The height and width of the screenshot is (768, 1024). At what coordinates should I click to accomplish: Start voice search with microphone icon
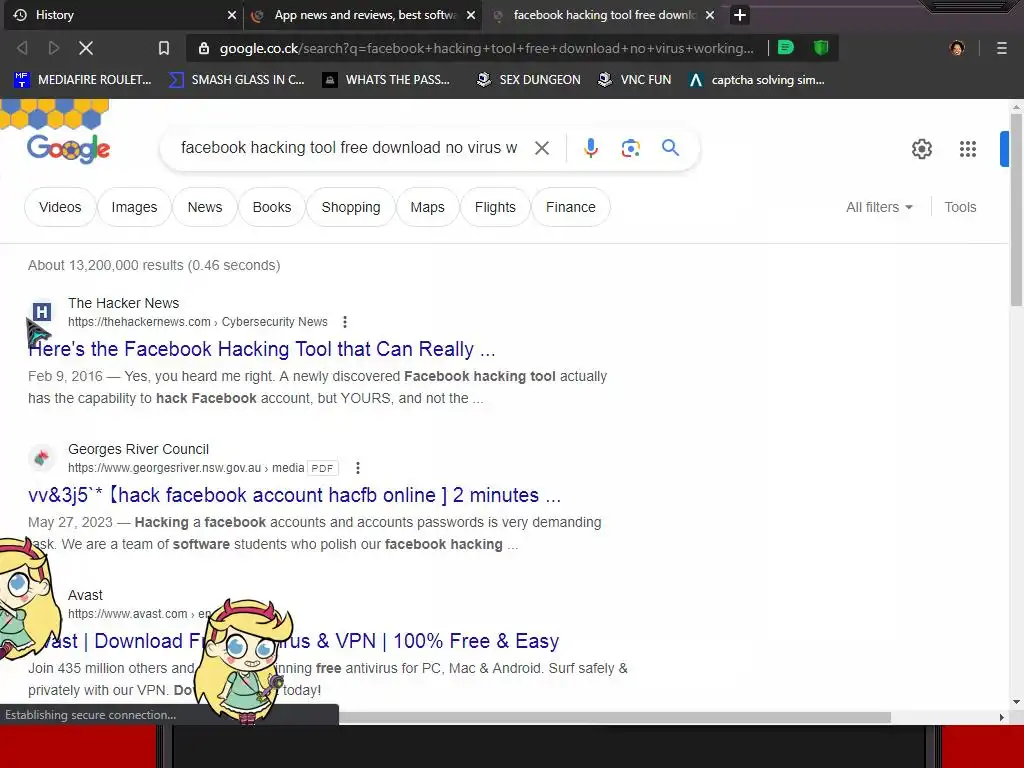(590, 148)
